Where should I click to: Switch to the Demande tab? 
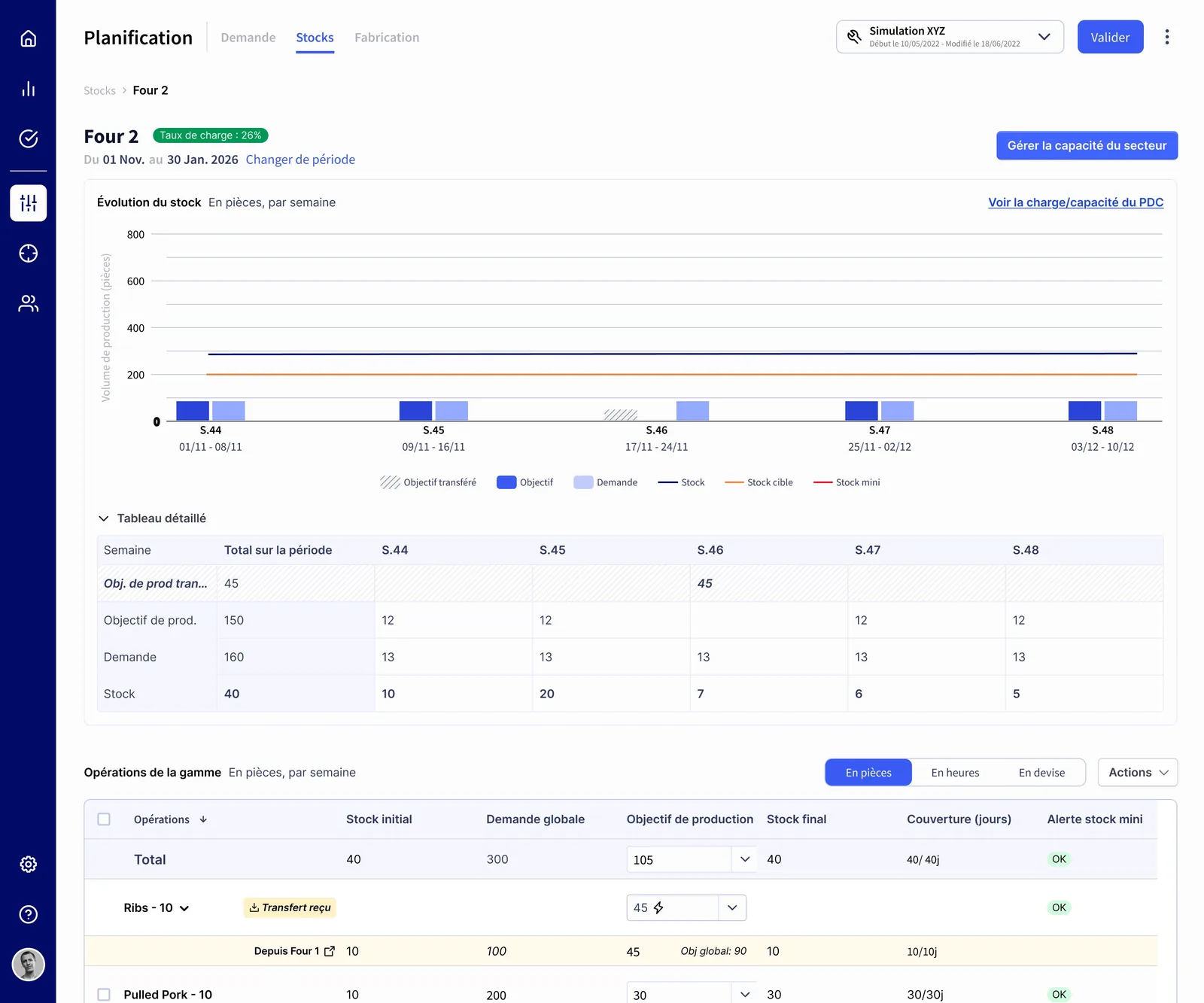[248, 38]
